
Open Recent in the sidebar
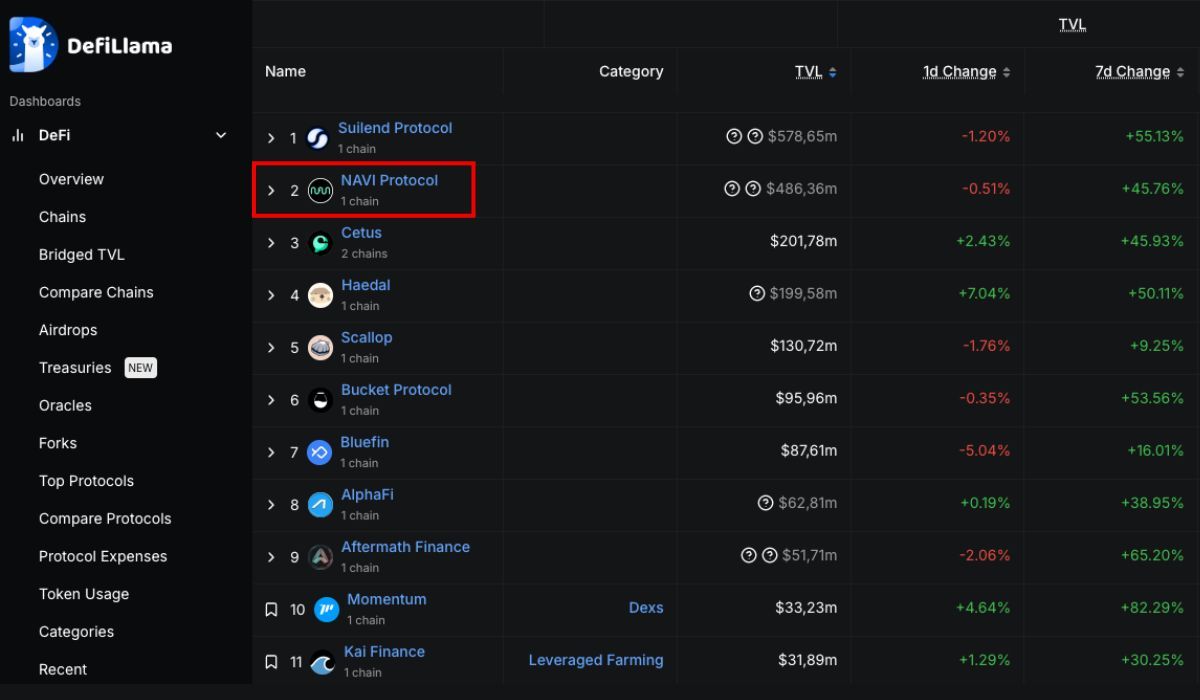click(63, 669)
